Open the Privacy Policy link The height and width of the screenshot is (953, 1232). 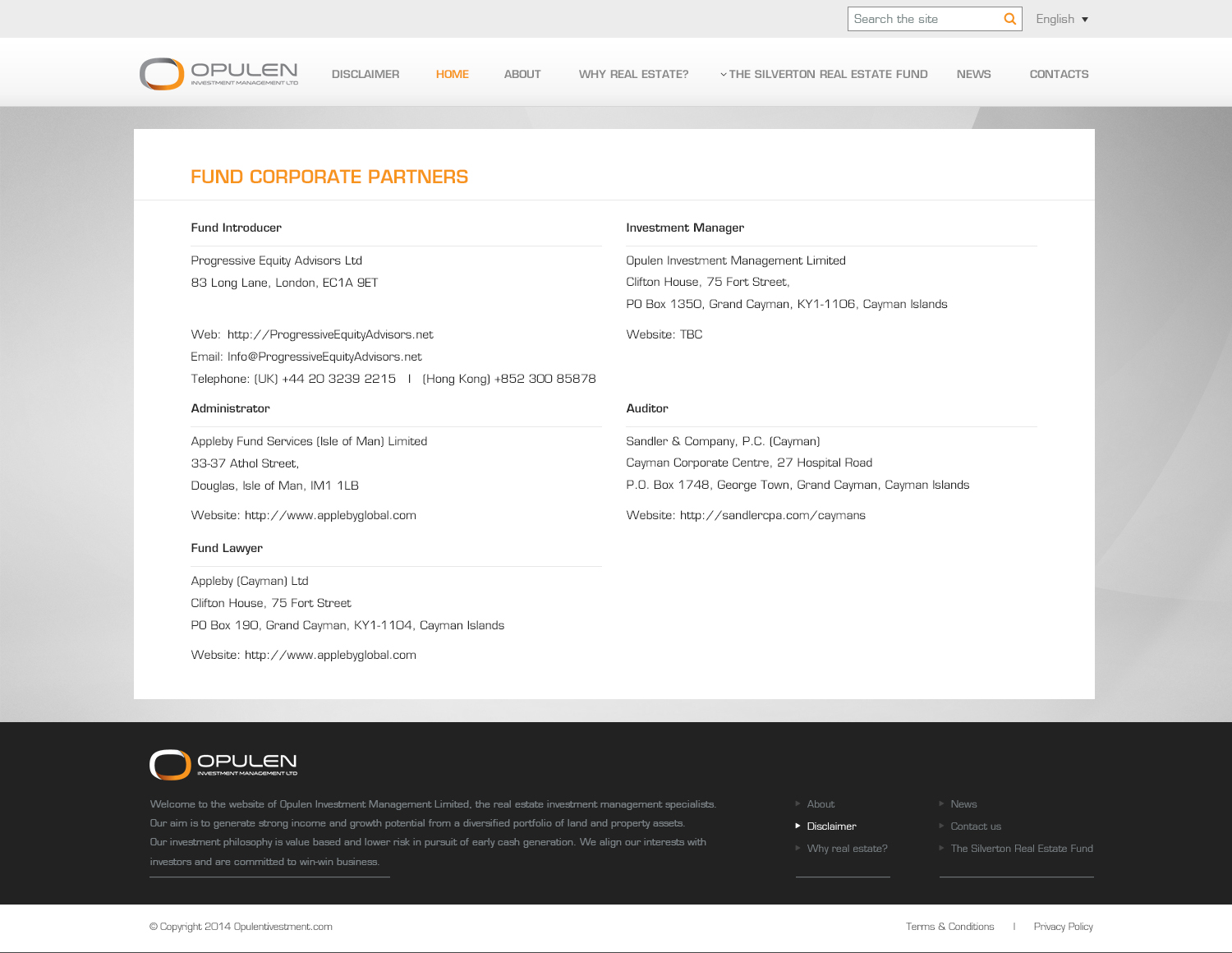click(1063, 927)
